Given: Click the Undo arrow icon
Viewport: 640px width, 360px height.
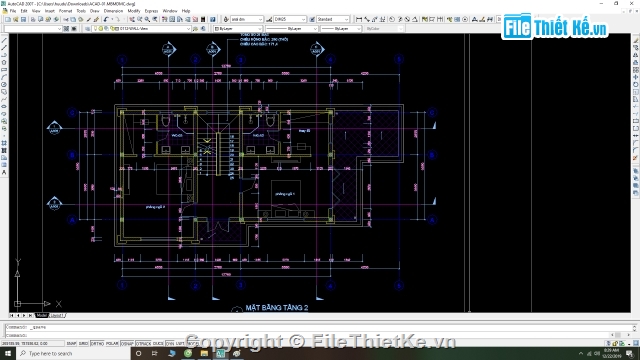Looking at the screenshot, I should point(105,19).
